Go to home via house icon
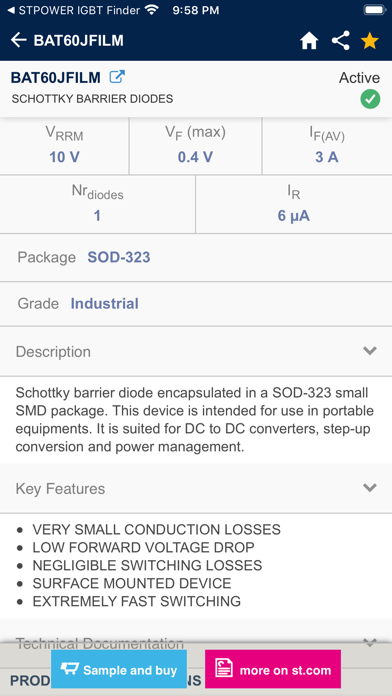The height and width of the screenshot is (696, 392). (309, 41)
